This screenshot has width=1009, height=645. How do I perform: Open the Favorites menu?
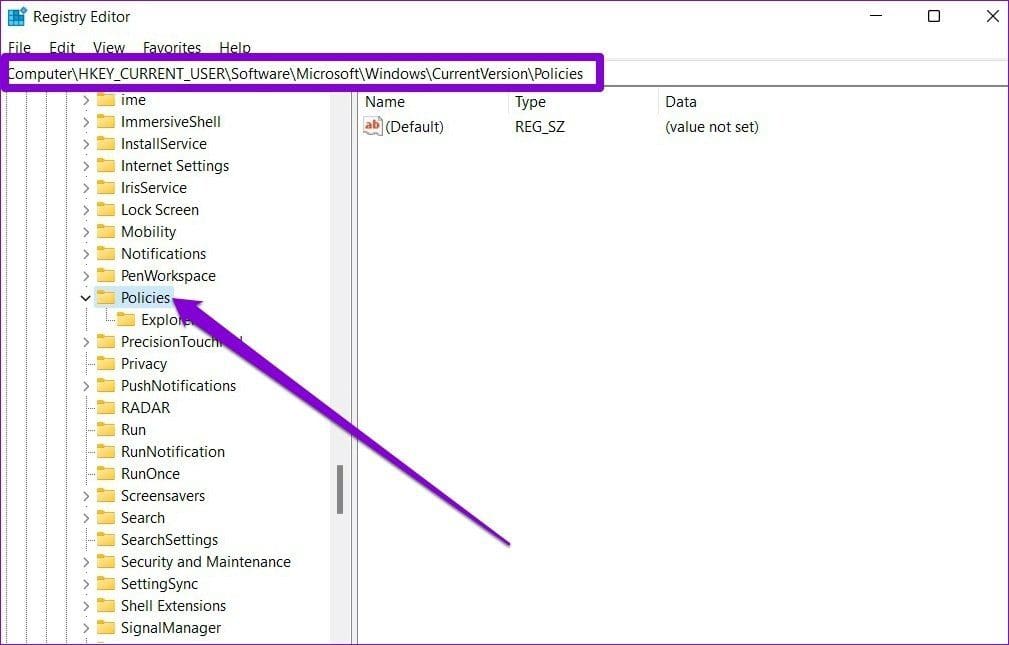(172, 48)
